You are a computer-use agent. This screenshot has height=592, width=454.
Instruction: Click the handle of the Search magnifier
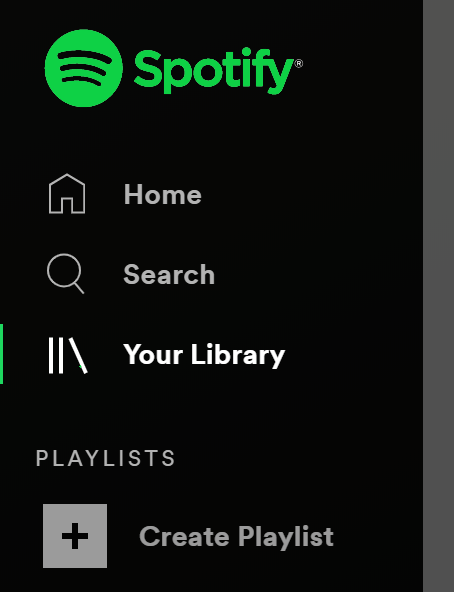(x=79, y=288)
